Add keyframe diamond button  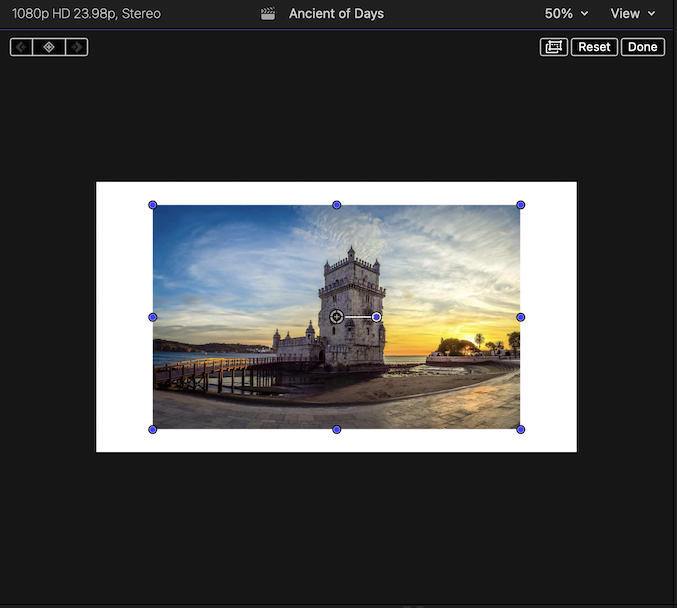pos(49,47)
